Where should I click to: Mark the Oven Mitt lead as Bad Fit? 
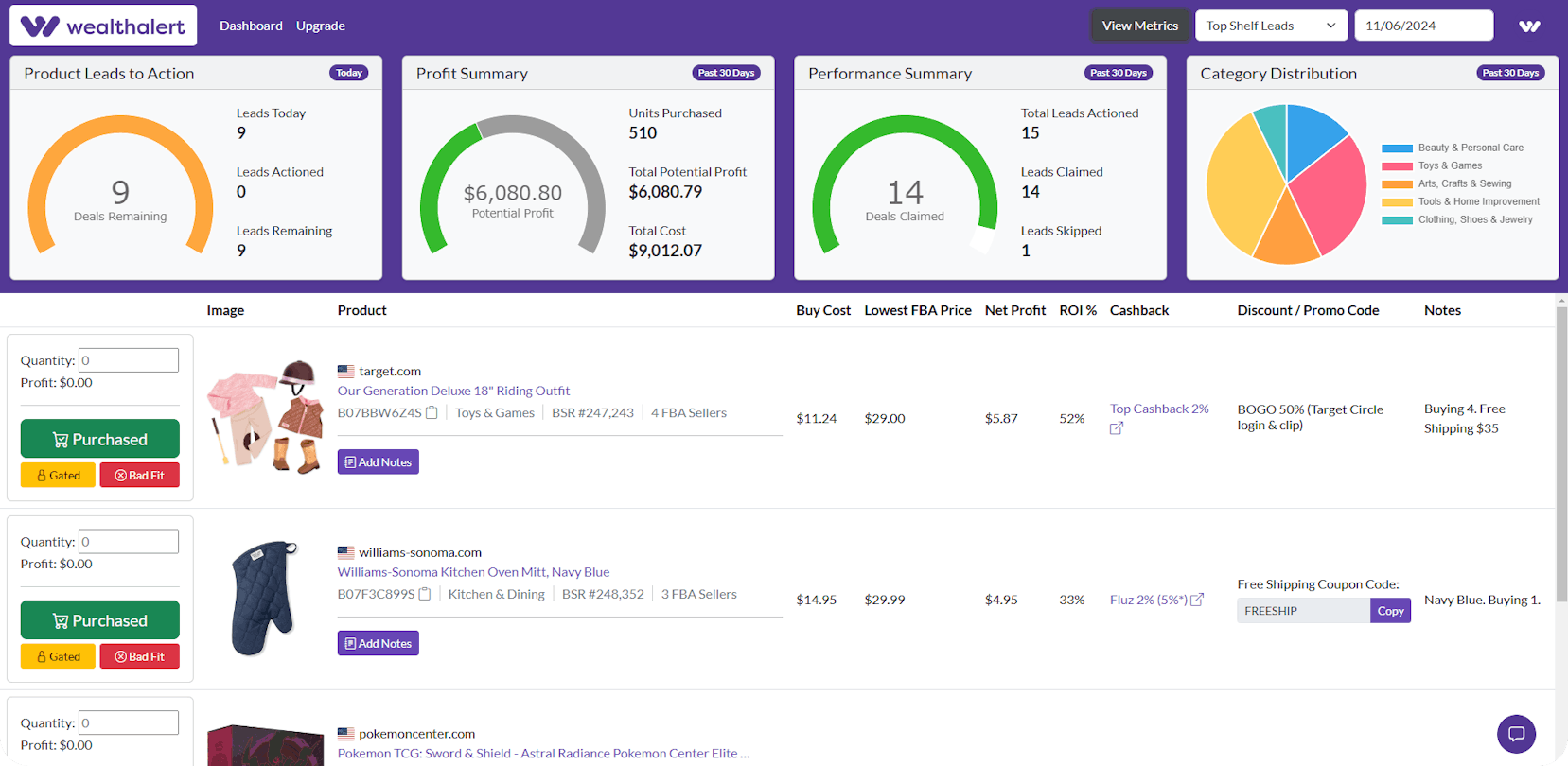(x=140, y=656)
